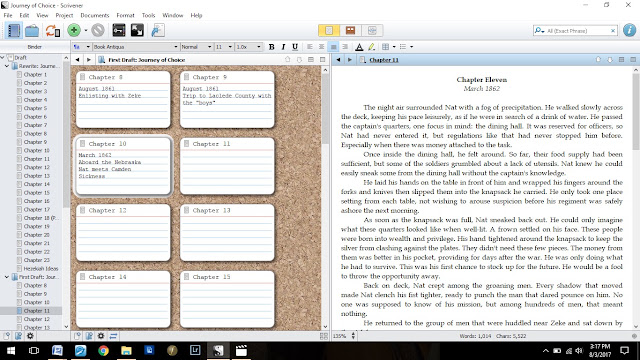Toggle underline formatting

pos(295,47)
